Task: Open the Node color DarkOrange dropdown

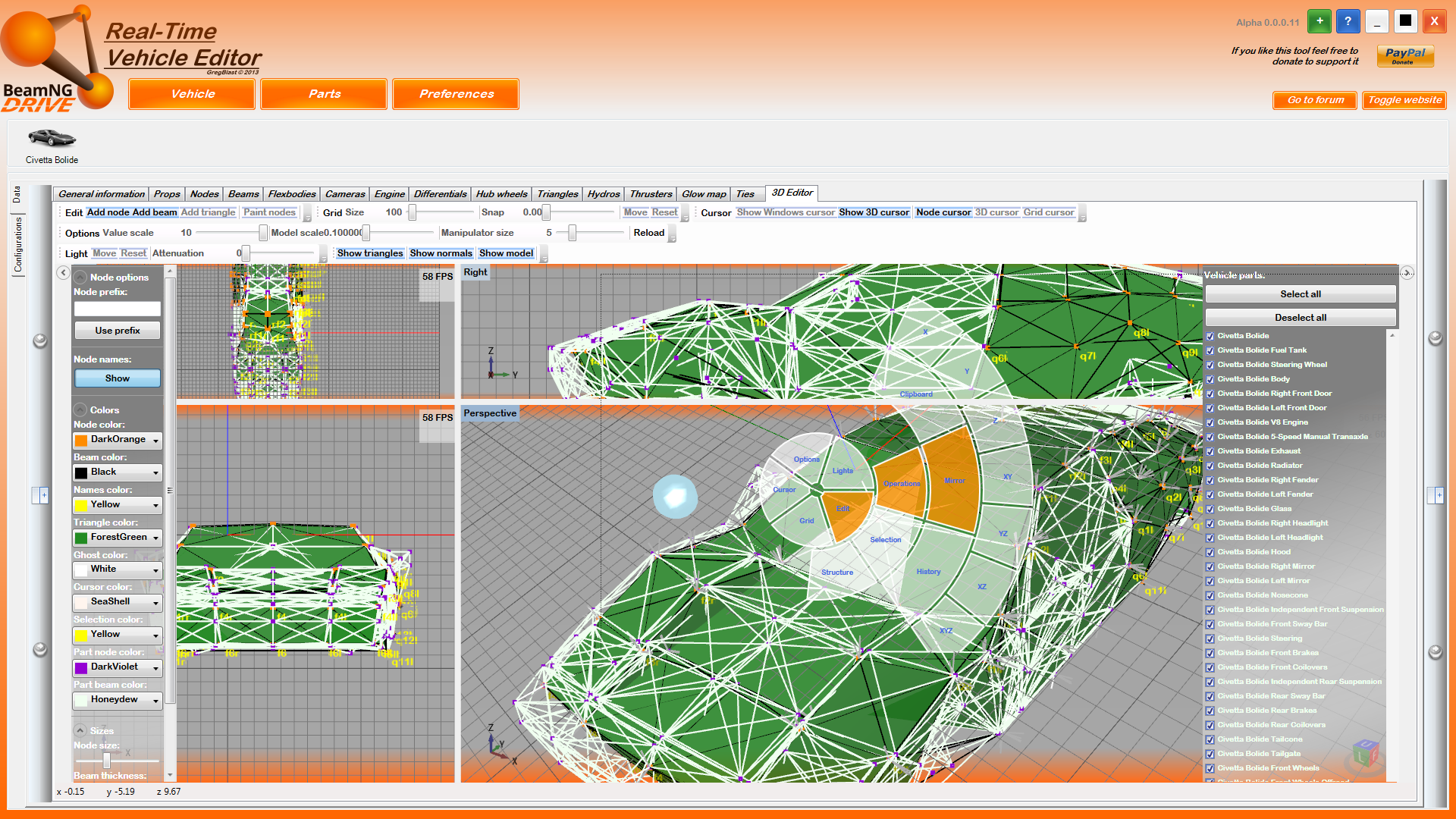Action: point(118,440)
